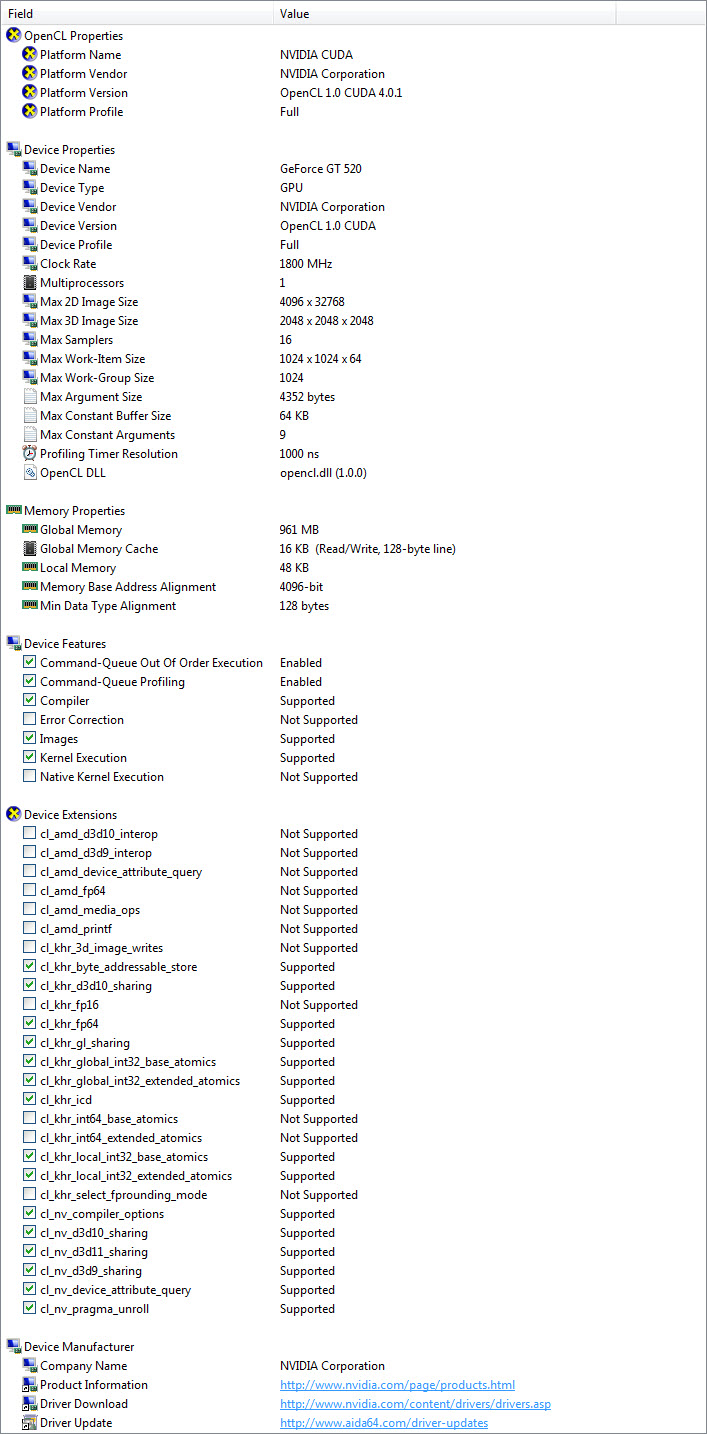The image size is (707, 1434).
Task: Click the Local Memory RAM icon
Action: (x=30, y=568)
